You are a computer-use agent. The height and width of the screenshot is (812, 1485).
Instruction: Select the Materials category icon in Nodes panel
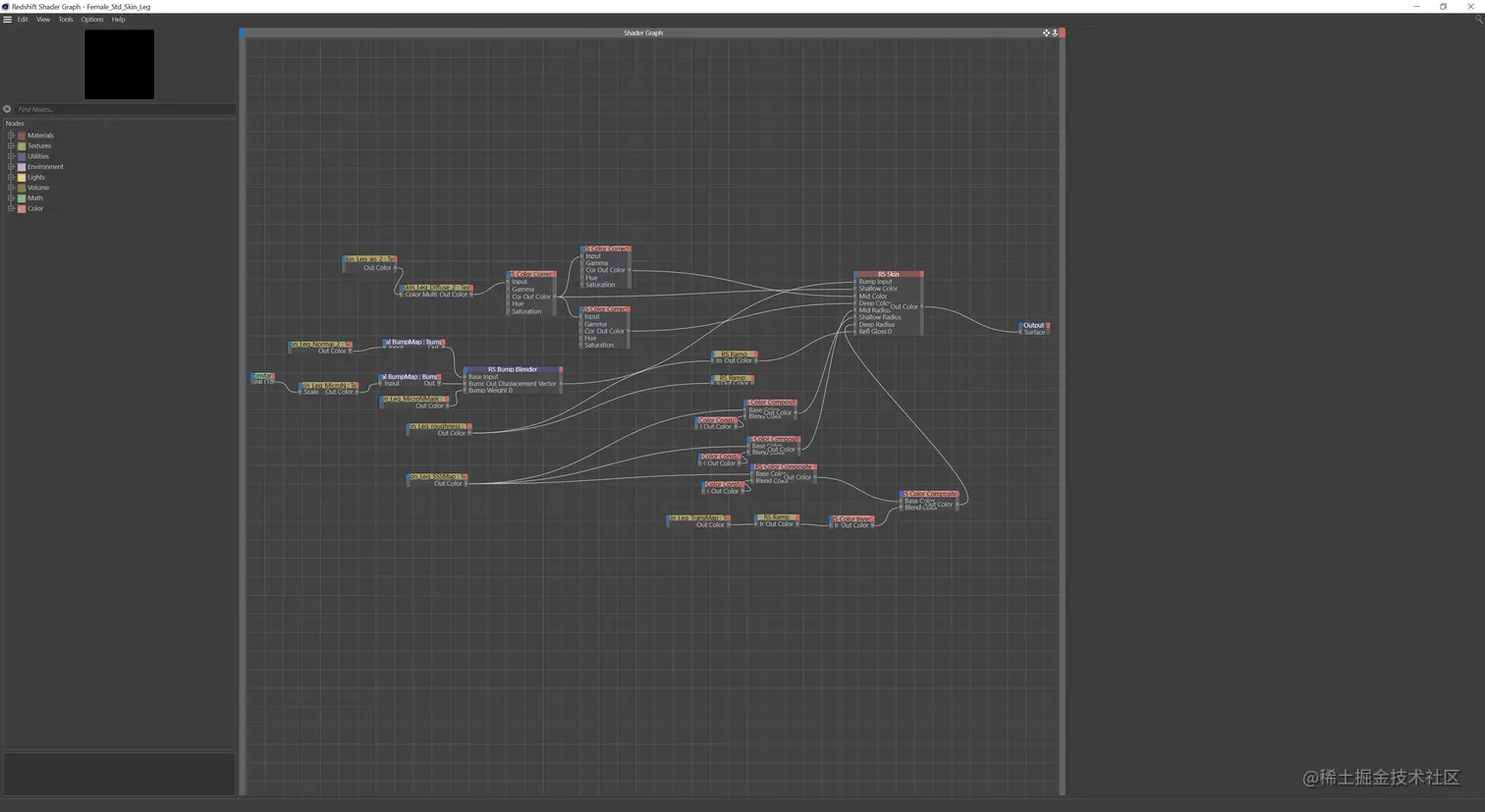point(22,135)
